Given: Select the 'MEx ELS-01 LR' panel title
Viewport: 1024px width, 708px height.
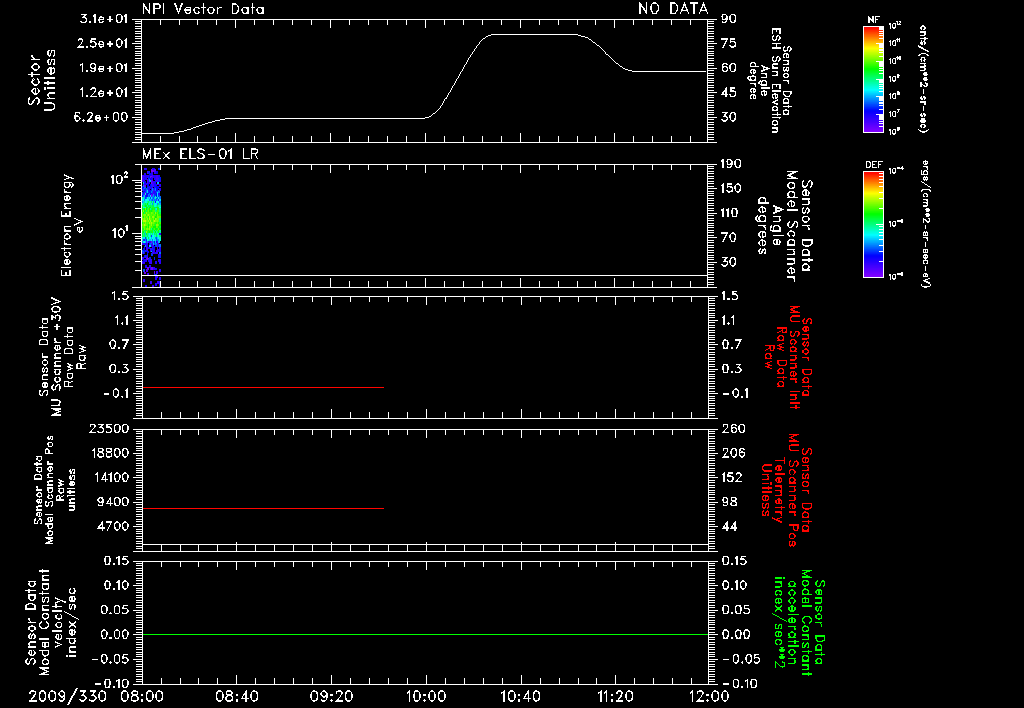Looking at the screenshot, I should 200,154.
